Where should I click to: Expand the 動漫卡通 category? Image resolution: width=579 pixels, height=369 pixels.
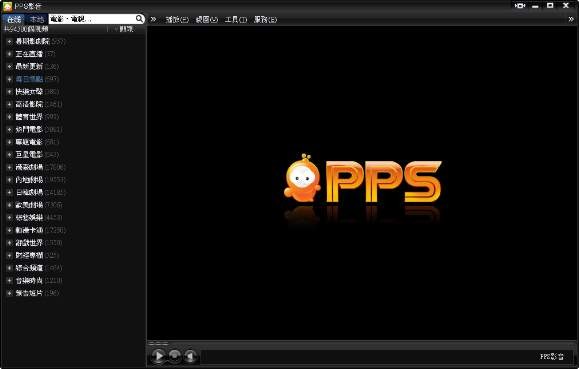10,230
